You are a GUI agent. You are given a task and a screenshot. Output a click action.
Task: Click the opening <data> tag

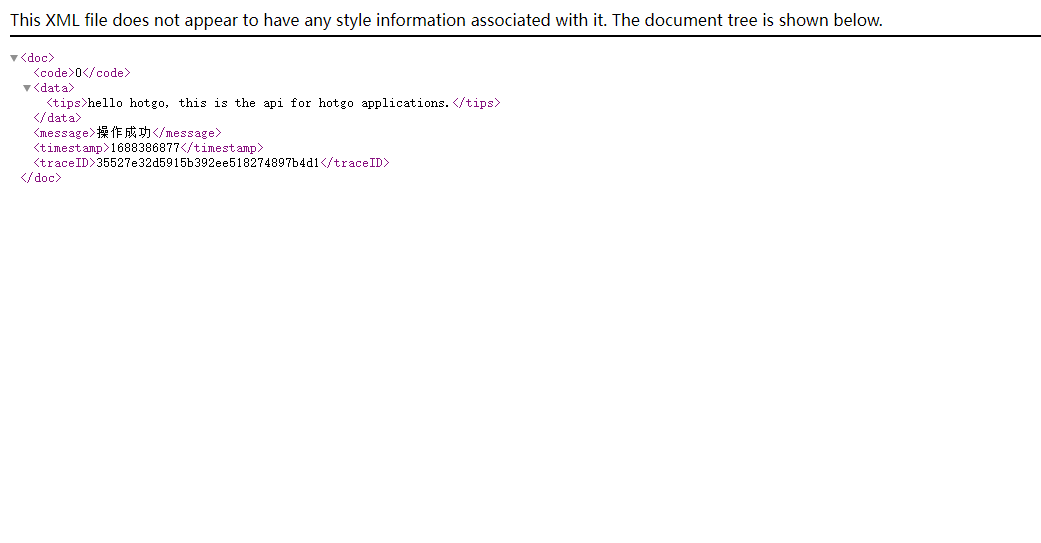click(54, 88)
